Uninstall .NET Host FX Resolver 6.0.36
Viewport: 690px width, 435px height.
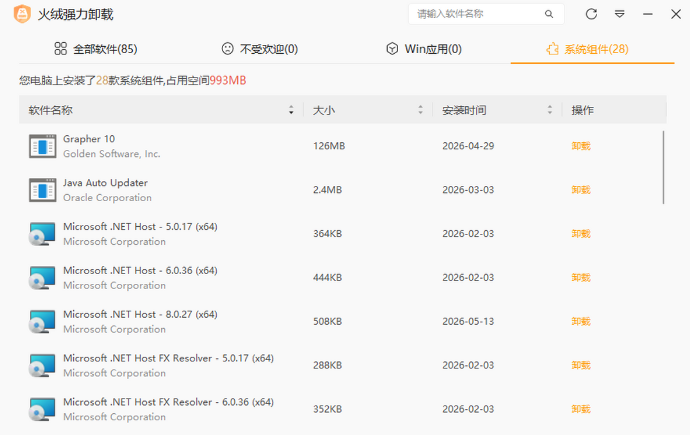581,409
